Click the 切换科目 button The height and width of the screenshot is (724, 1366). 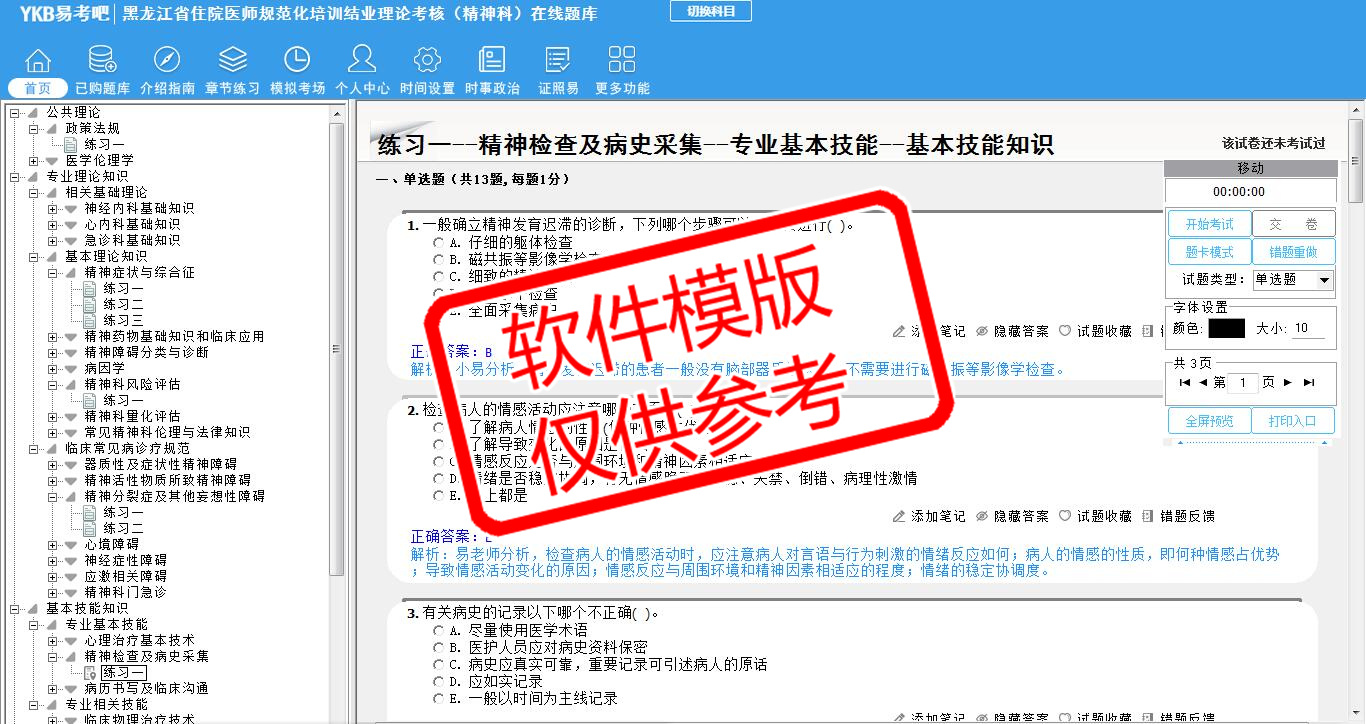(x=710, y=11)
